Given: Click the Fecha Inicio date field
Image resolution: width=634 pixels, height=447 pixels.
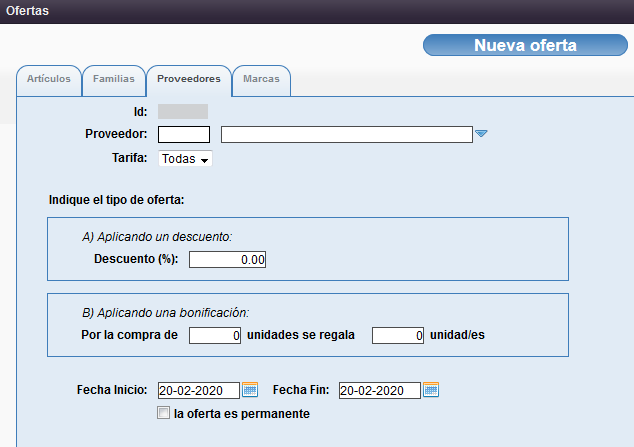Looking at the screenshot, I should [x=199, y=390].
